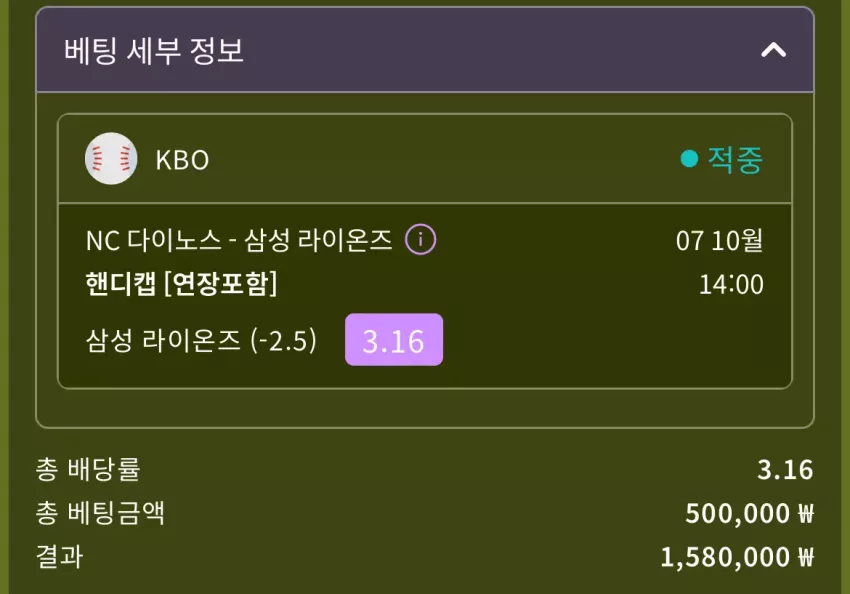Click the 핸디캡 [연장포함] market label
Screen dimensions: 850x594
181,283
